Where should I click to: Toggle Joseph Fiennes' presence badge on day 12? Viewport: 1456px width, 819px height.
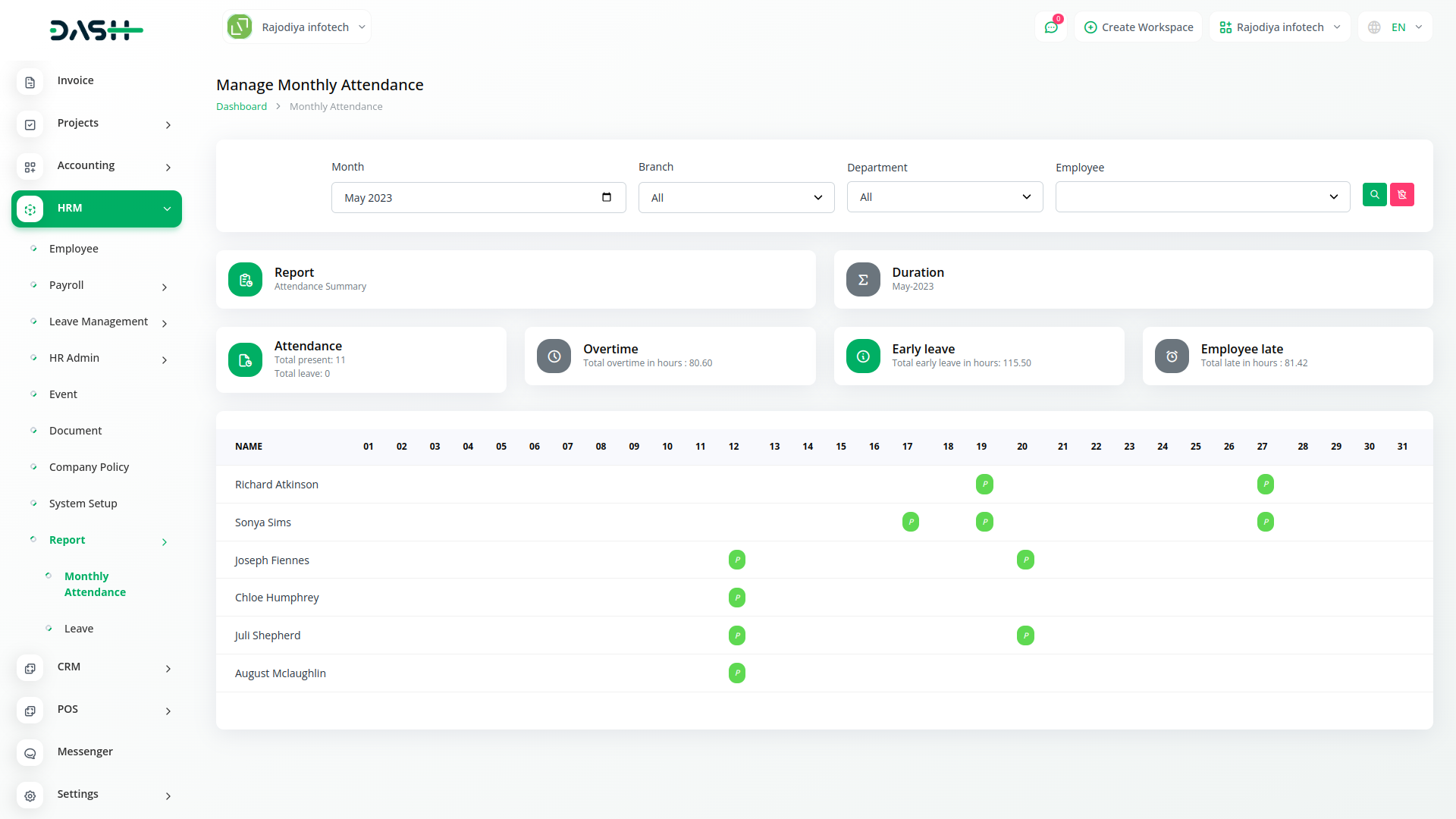click(x=736, y=560)
